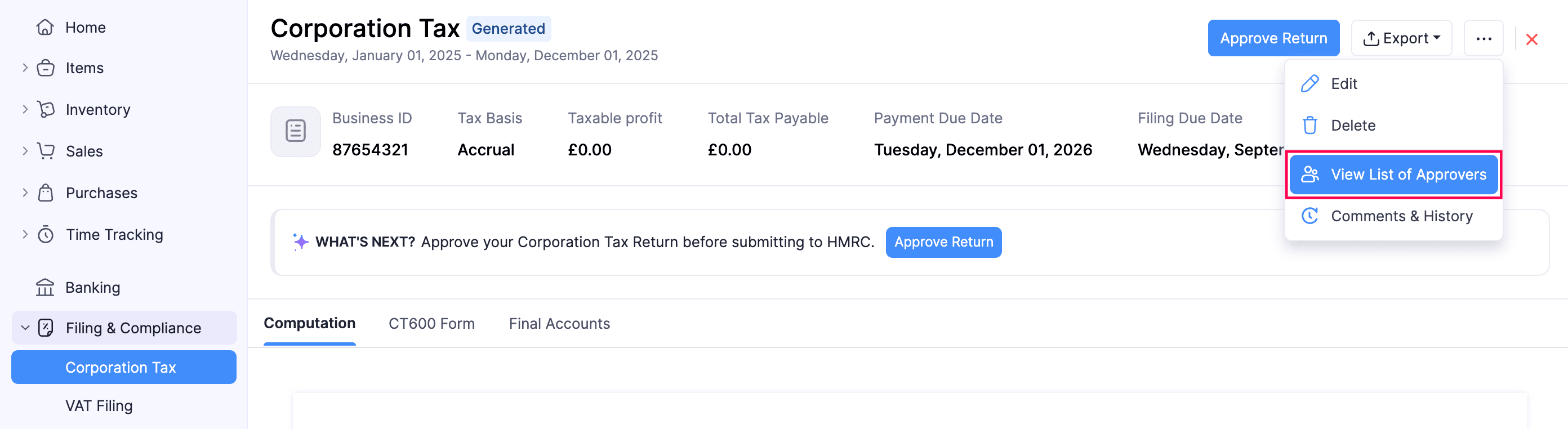Click the document icon beside Business ID
1568x429 pixels.
[295, 131]
